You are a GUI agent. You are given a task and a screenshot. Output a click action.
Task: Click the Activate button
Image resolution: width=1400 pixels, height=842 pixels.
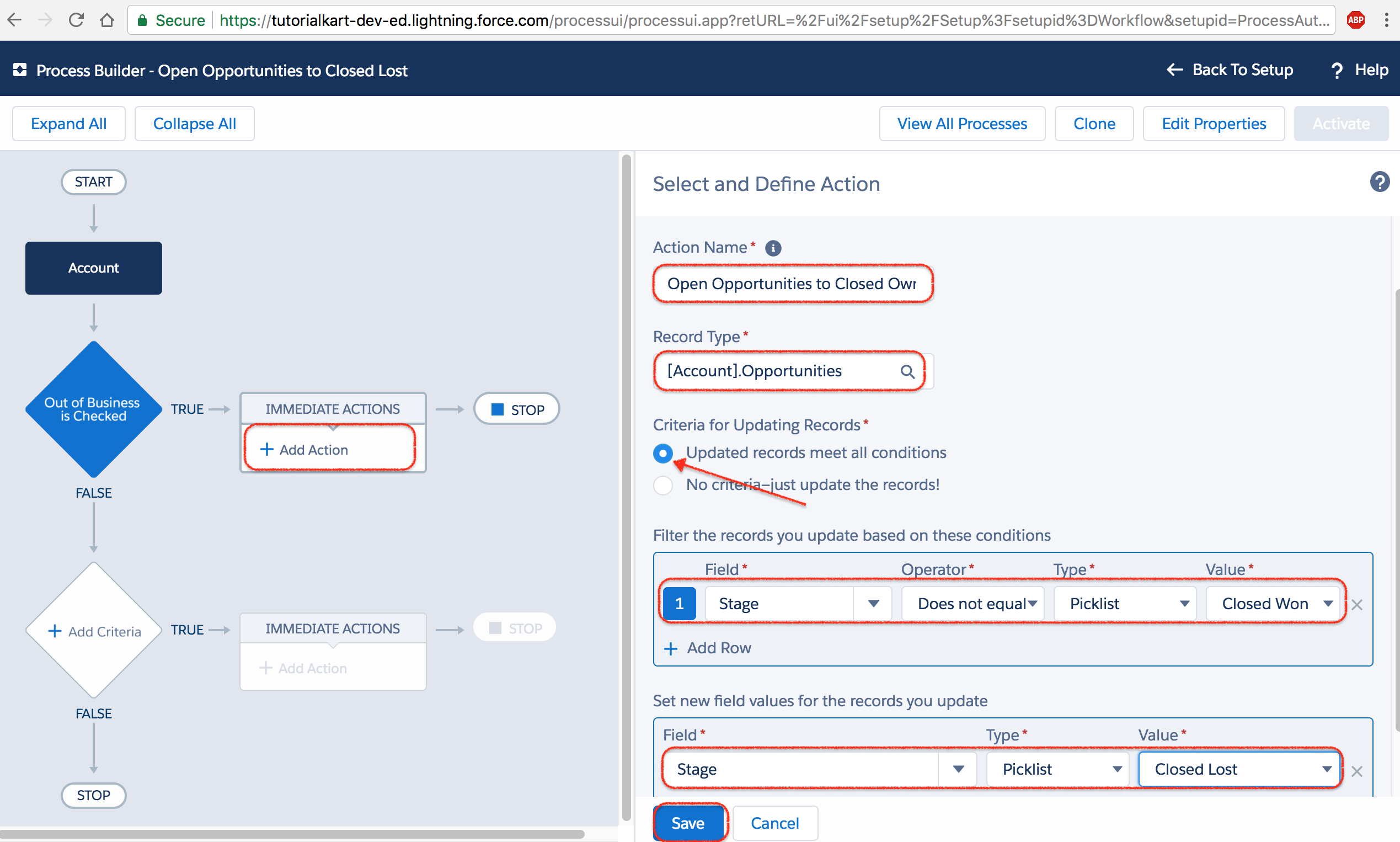point(1341,123)
